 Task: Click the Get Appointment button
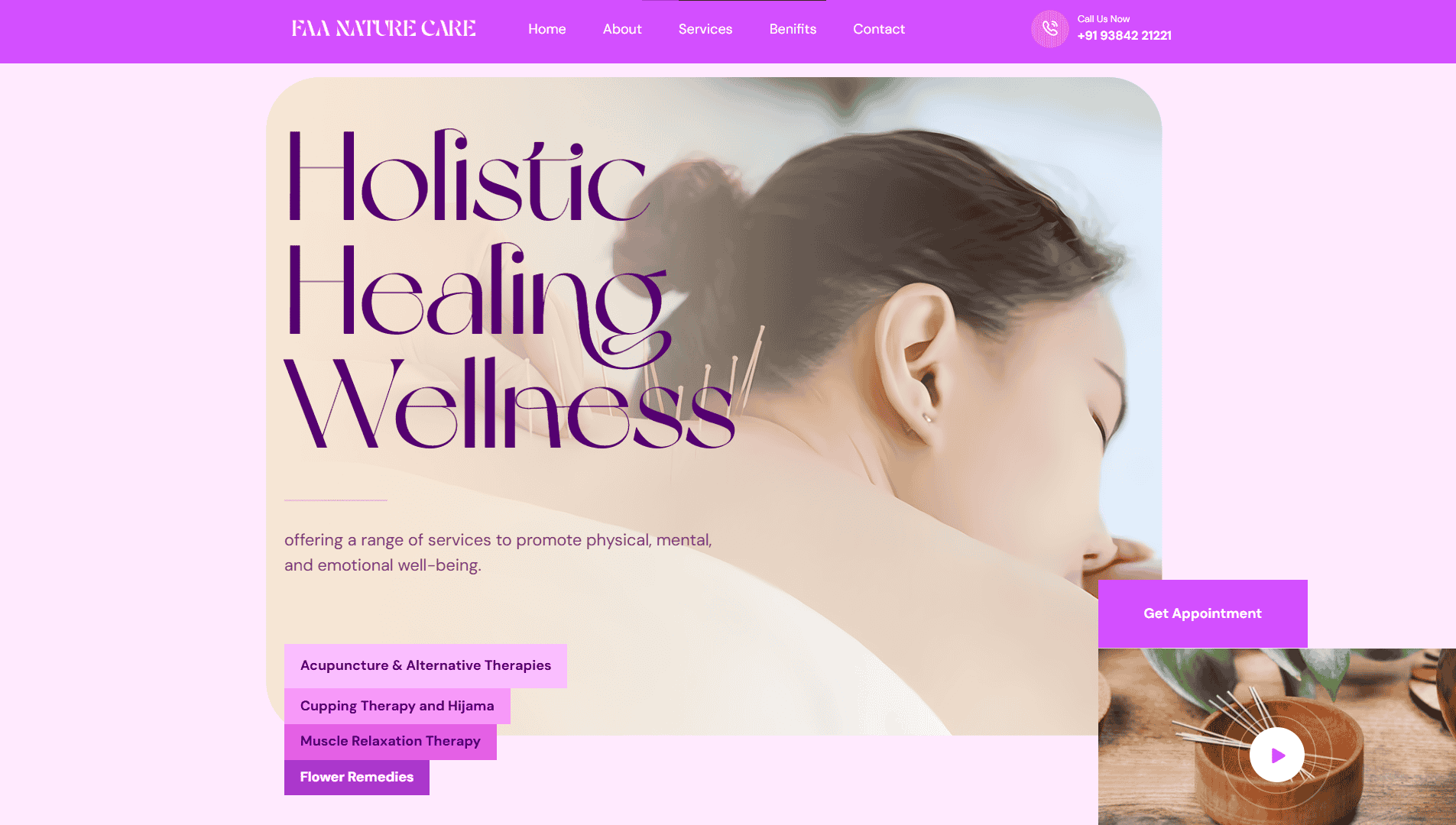pyautogui.click(x=1203, y=613)
